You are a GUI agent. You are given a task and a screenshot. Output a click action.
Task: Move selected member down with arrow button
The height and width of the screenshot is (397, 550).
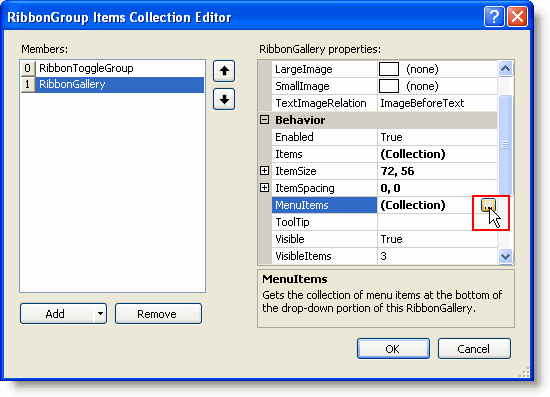(224, 99)
